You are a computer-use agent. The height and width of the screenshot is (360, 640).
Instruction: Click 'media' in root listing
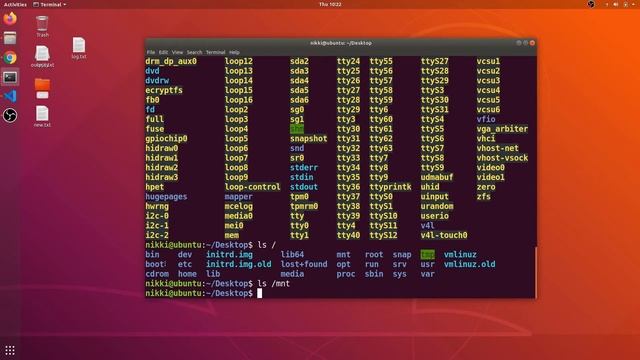coord(292,274)
